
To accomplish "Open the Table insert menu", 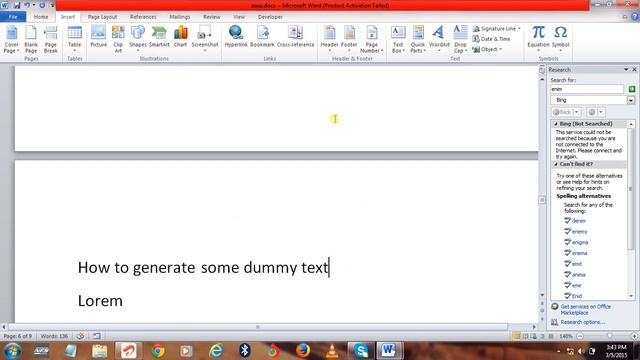I will click(x=75, y=39).
